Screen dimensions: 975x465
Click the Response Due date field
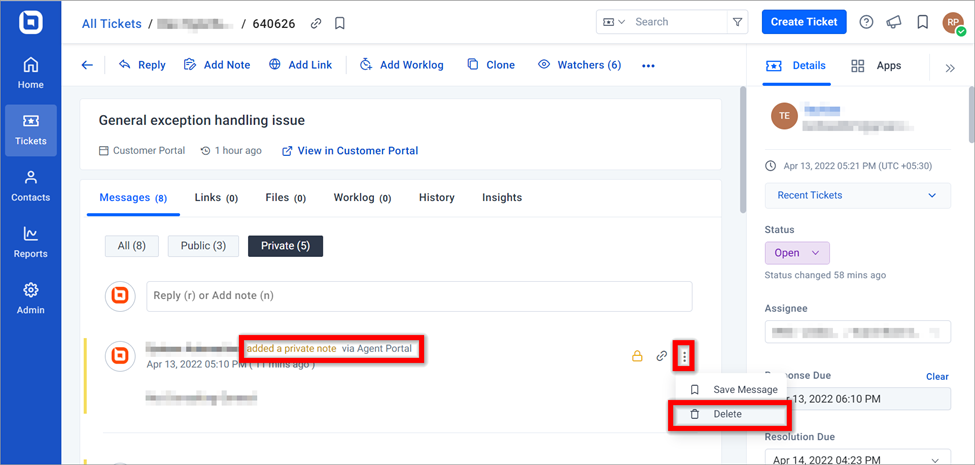coord(857,398)
